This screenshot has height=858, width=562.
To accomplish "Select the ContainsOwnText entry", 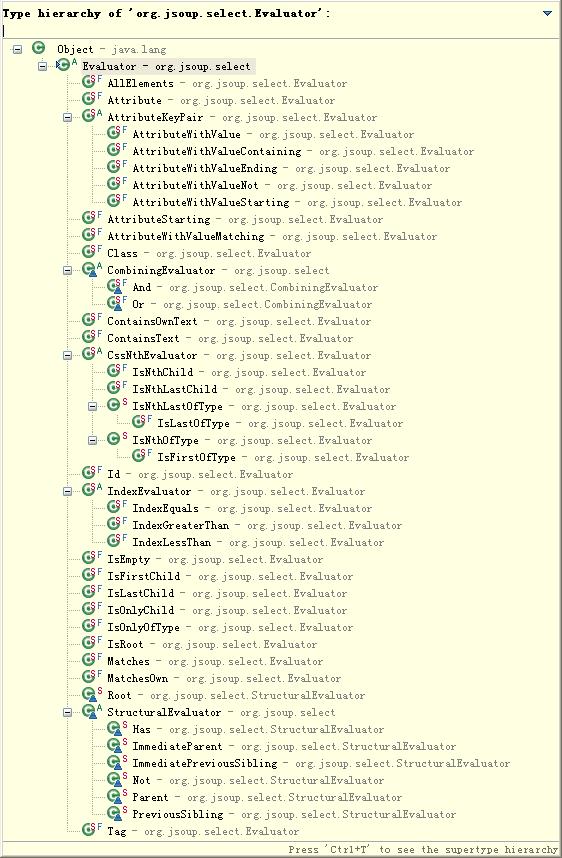I will 239,321.
